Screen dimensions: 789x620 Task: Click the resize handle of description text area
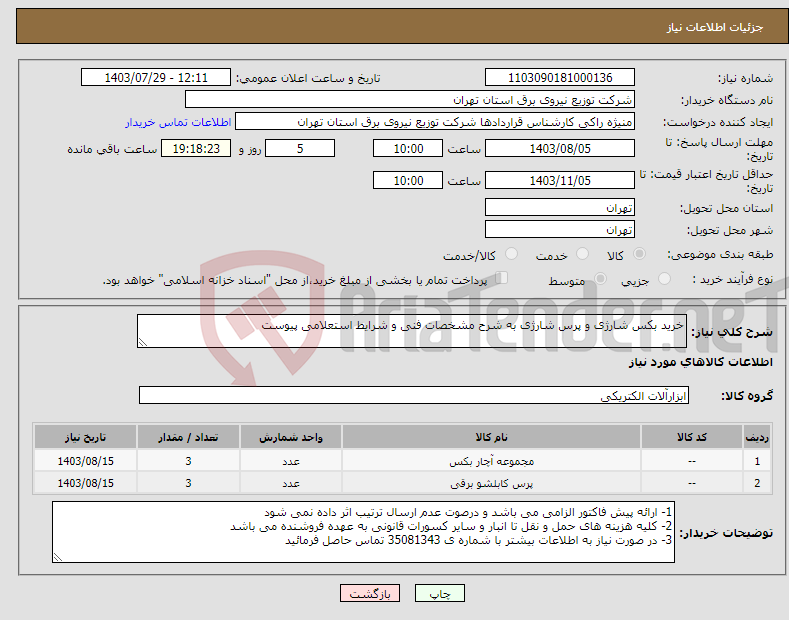coord(143,342)
